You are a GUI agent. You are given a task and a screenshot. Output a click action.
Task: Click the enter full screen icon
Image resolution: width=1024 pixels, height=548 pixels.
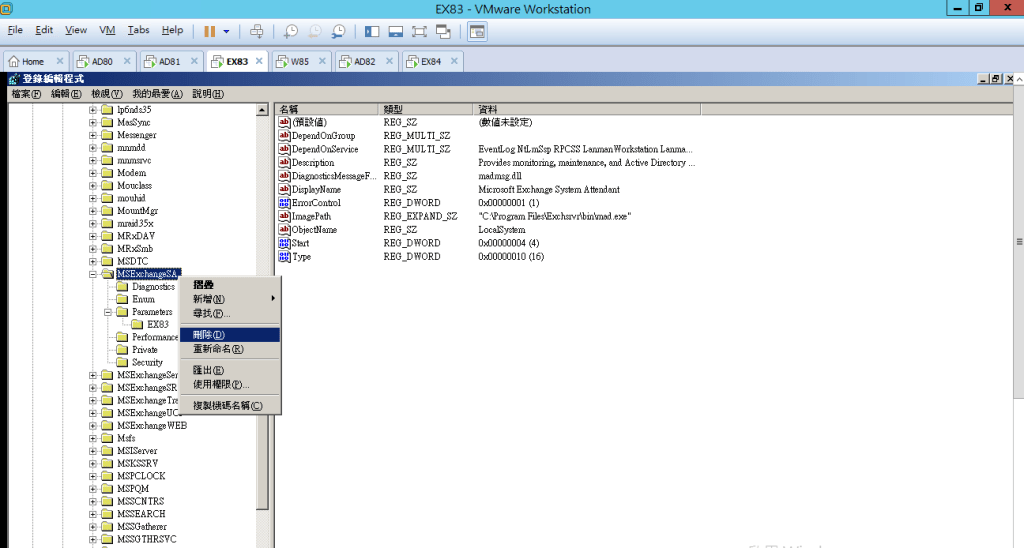pos(421,31)
